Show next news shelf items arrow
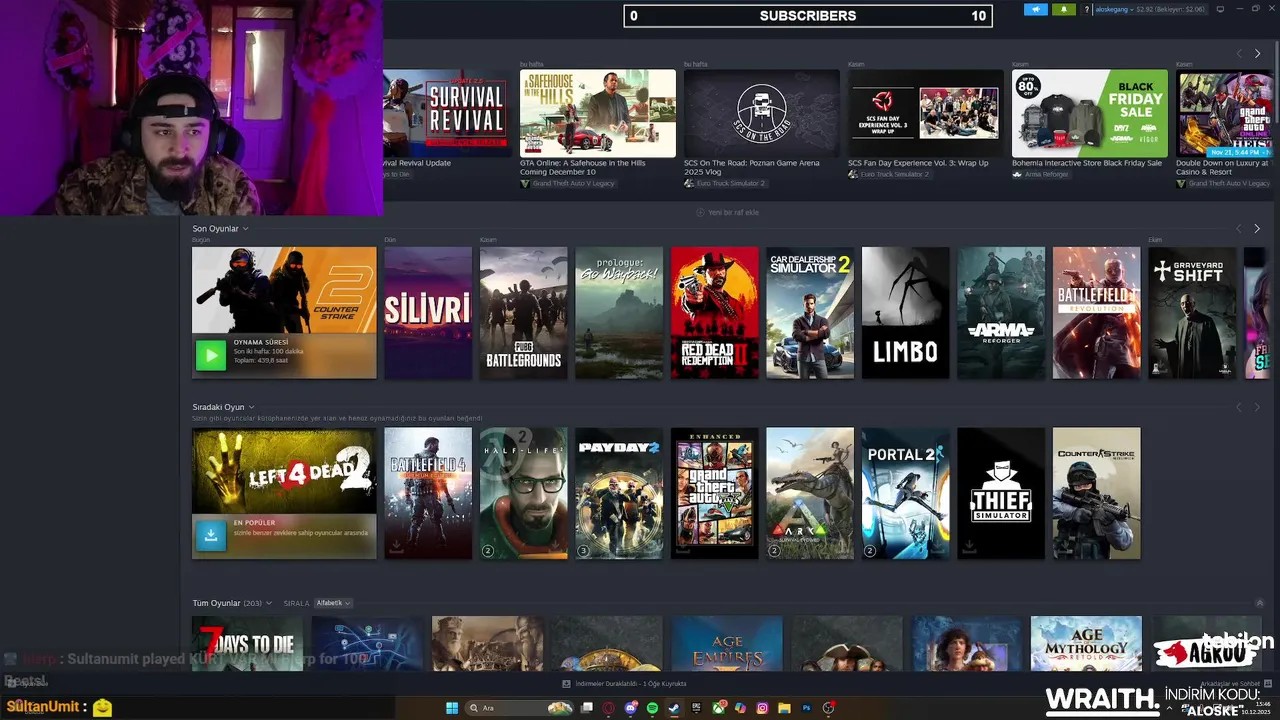The image size is (1280, 720). pyautogui.click(x=1257, y=53)
